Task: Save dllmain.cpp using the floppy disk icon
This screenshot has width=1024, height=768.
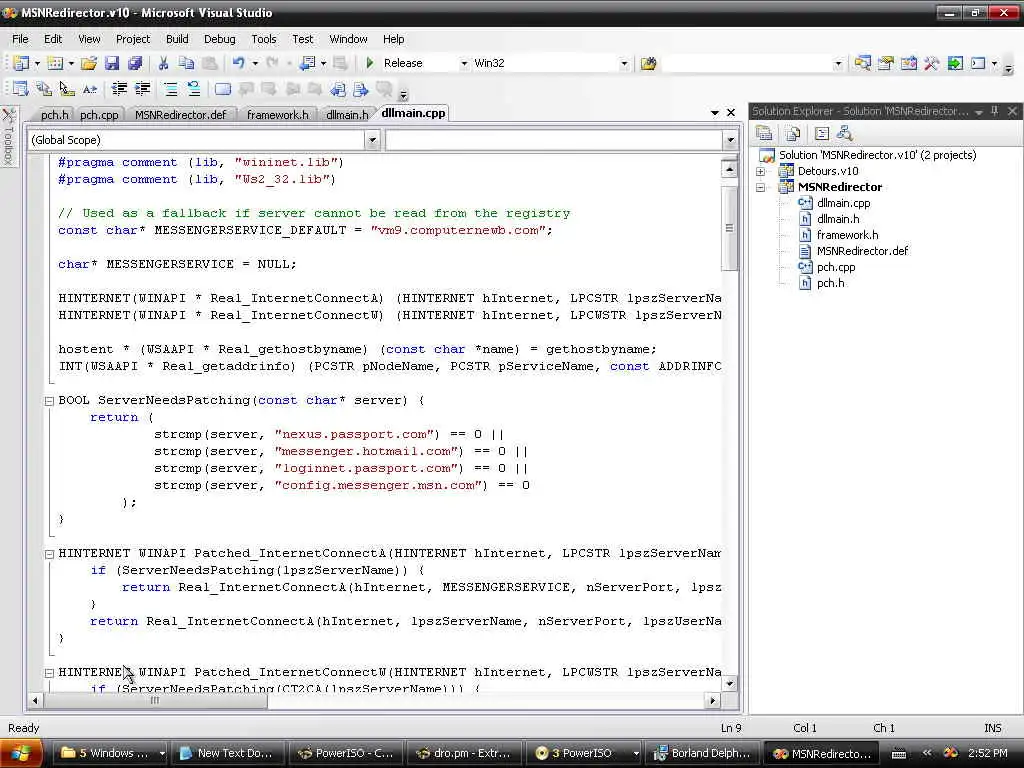Action: 112,63
